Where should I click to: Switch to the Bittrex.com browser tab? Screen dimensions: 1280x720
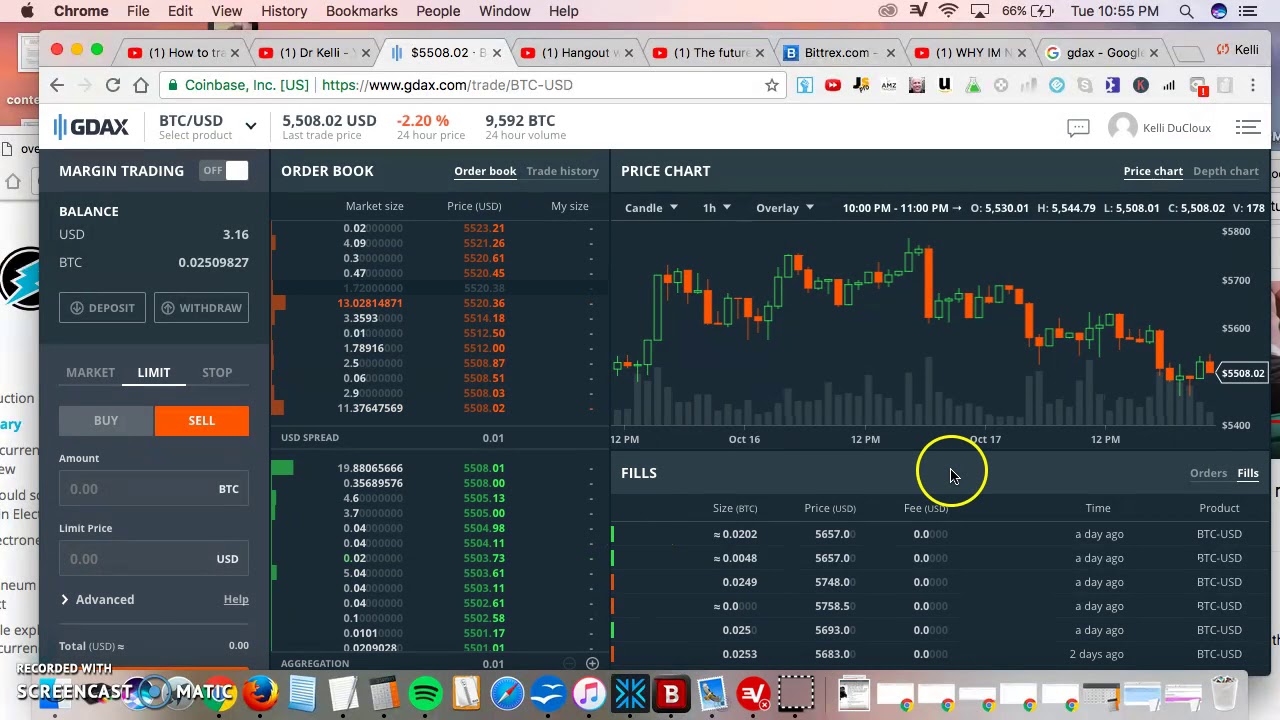coord(837,52)
